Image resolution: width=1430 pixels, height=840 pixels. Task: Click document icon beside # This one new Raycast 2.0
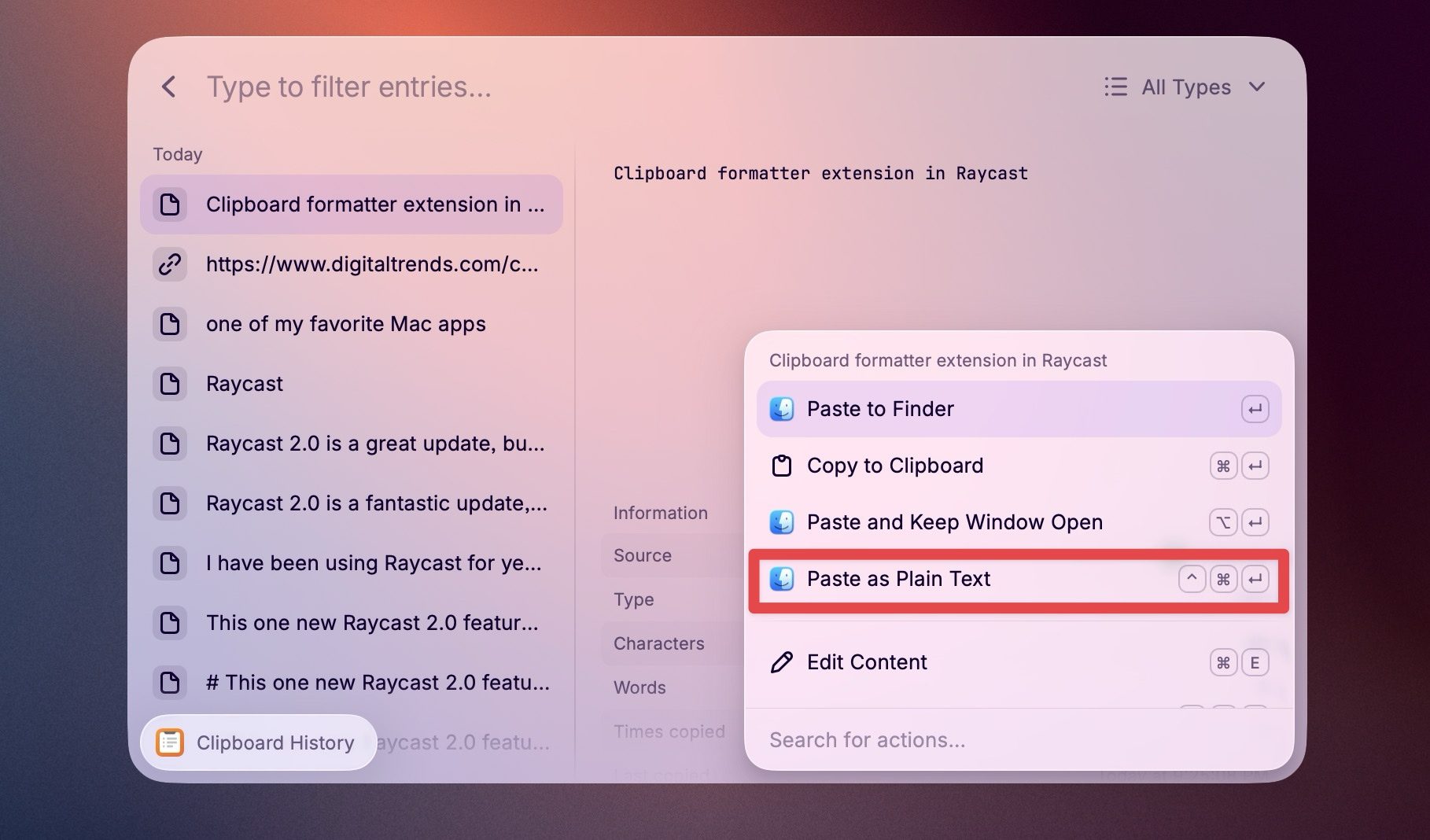pos(170,683)
